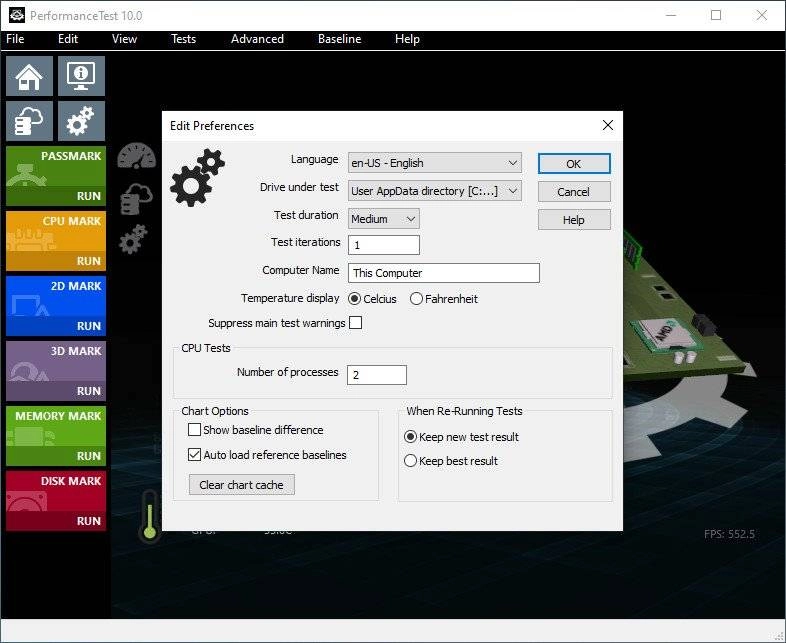This screenshot has height=643, width=786.
Task: Open the Edit menu
Action: [68, 39]
